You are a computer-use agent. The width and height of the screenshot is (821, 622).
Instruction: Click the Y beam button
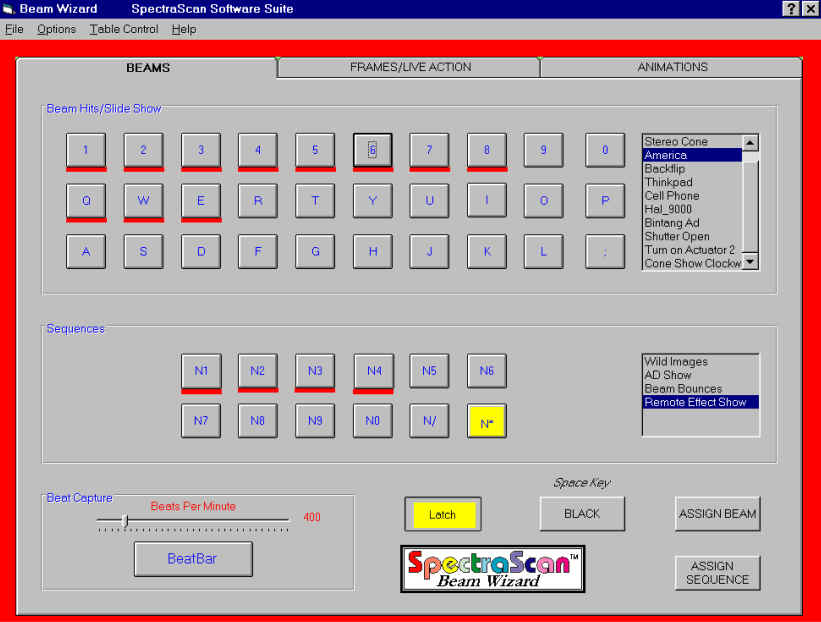372,201
